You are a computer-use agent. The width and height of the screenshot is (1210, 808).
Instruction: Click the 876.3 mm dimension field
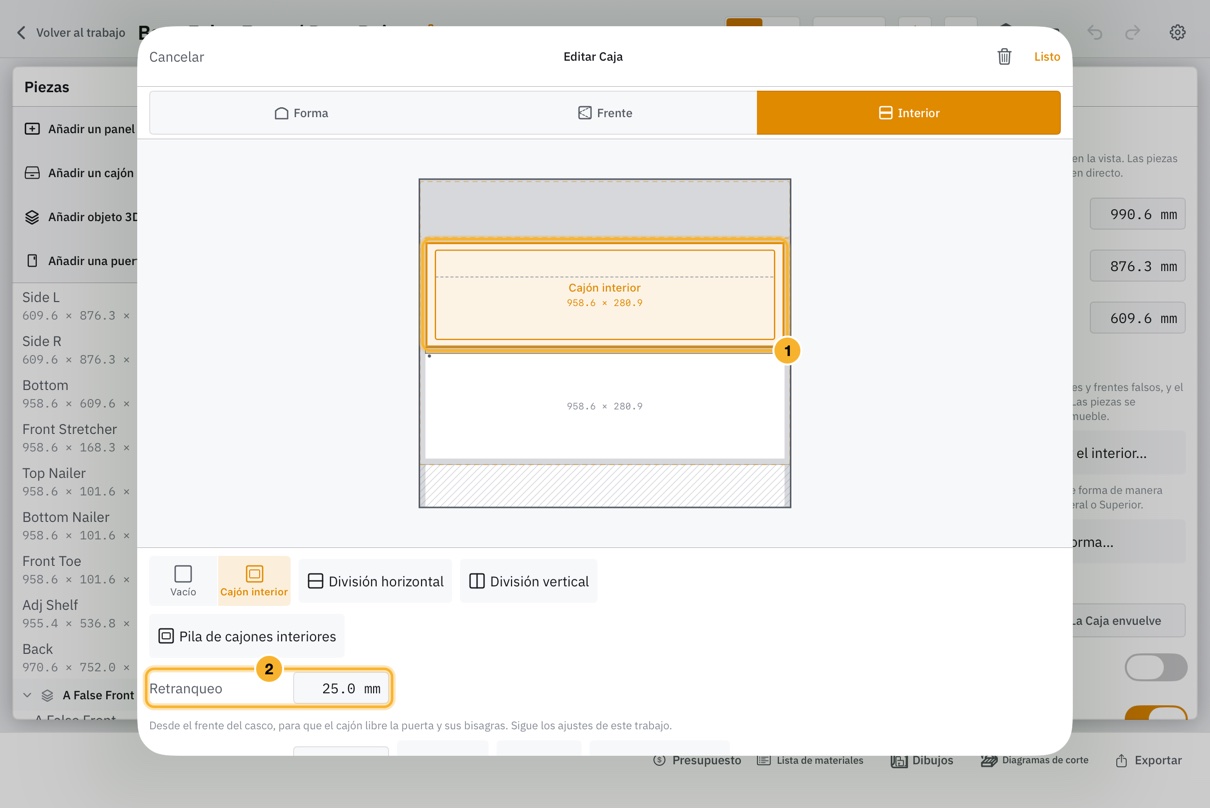click(1138, 266)
